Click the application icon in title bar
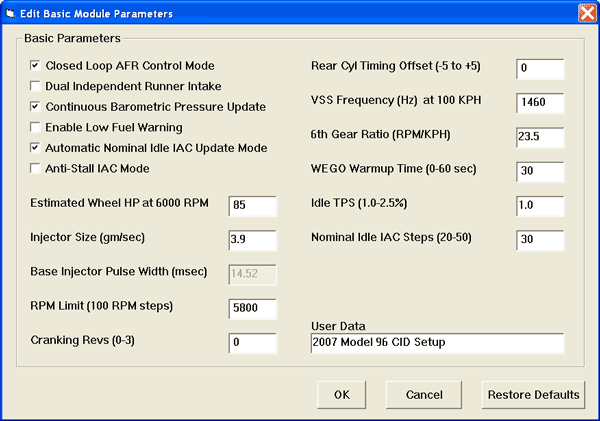Viewport: 600px width, 421px height. pos(12,13)
